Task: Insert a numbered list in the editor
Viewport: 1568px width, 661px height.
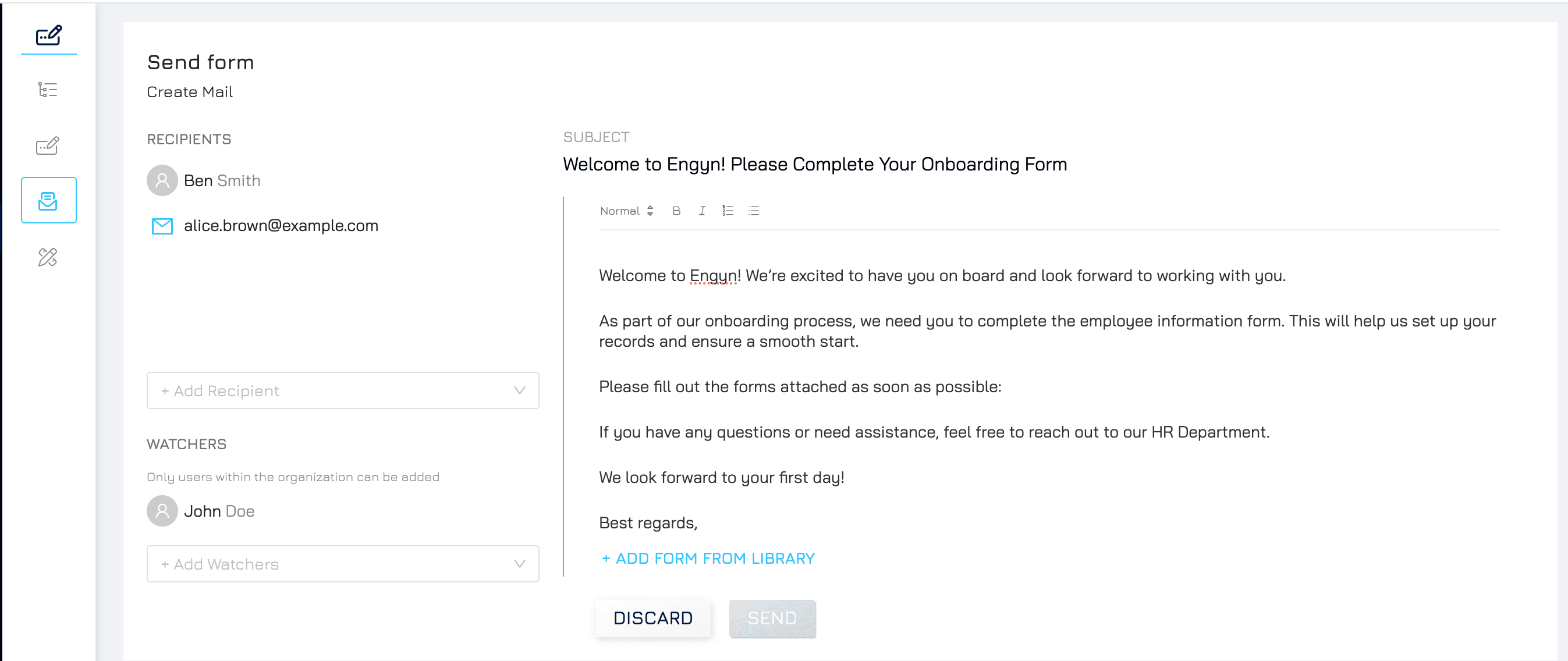Action: pos(728,211)
